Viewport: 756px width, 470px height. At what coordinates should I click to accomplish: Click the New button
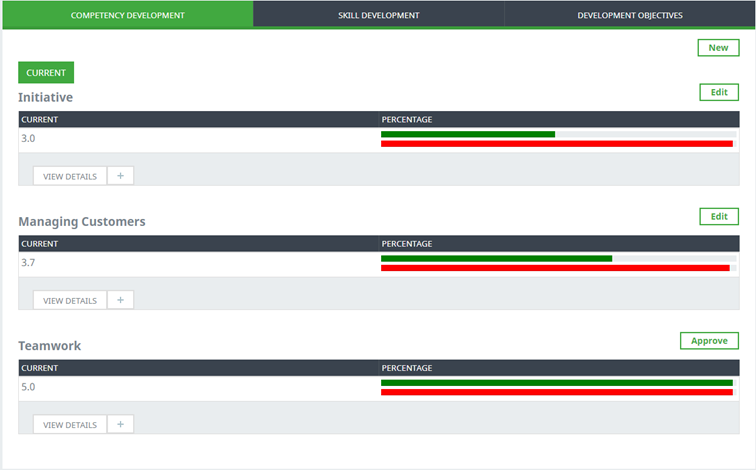pos(718,48)
